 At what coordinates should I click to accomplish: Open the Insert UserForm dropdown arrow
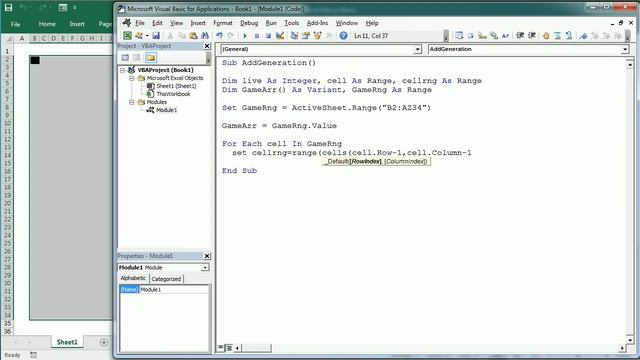[147, 36]
